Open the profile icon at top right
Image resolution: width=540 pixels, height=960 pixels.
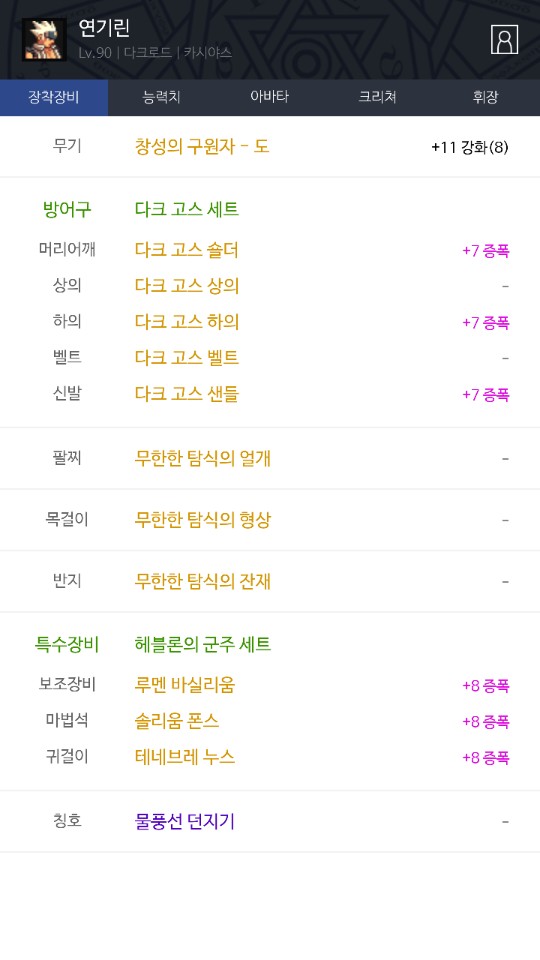click(x=504, y=40)
